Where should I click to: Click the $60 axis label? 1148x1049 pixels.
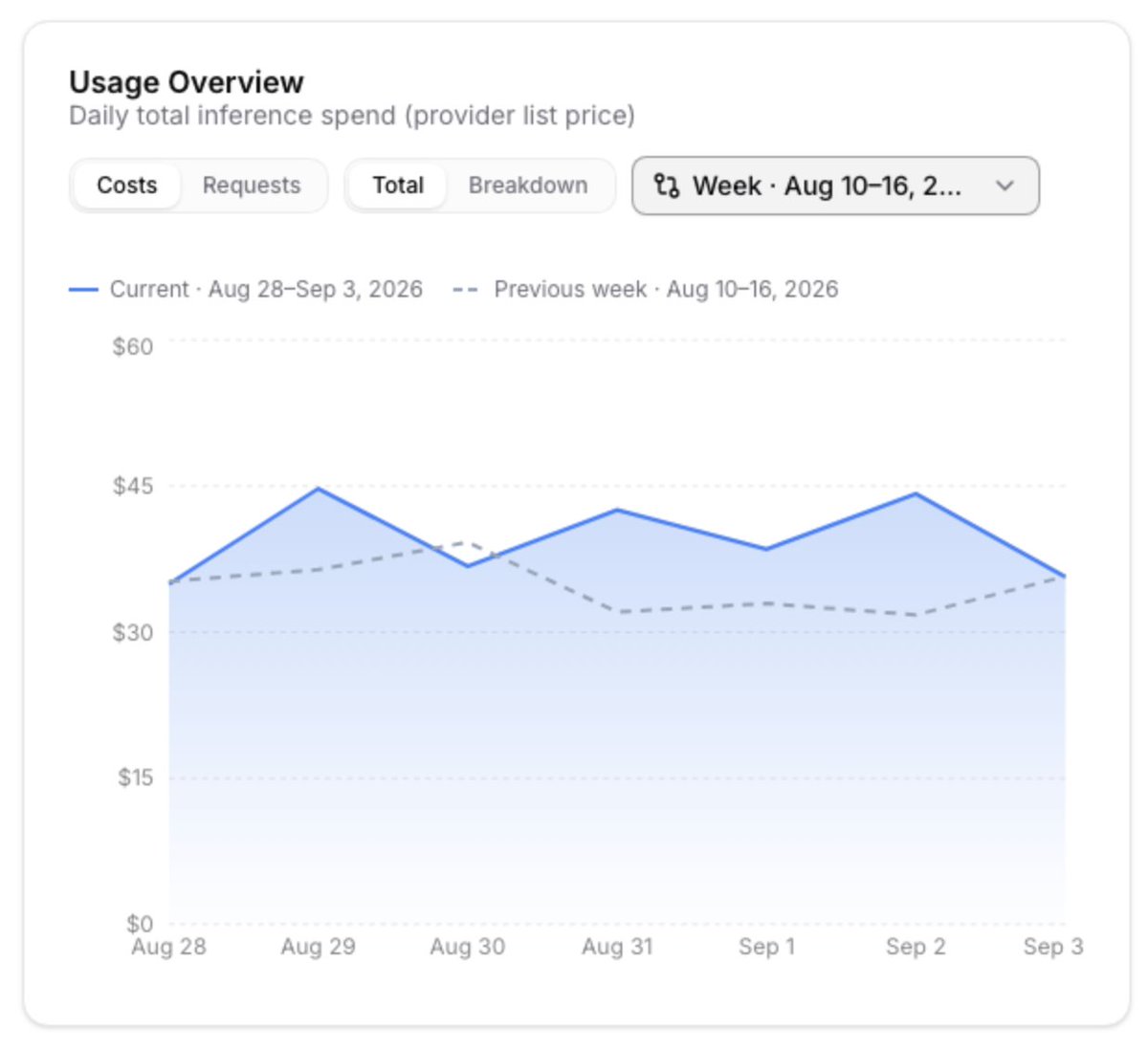pos(133,346)
